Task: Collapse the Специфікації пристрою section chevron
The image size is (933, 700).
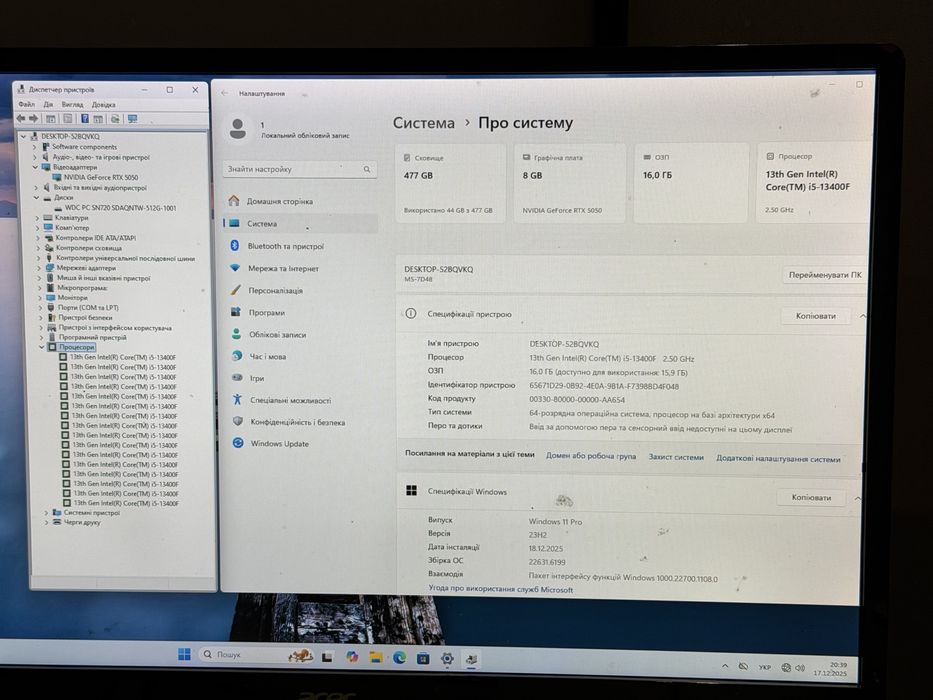Action: (x=862, y=317)
